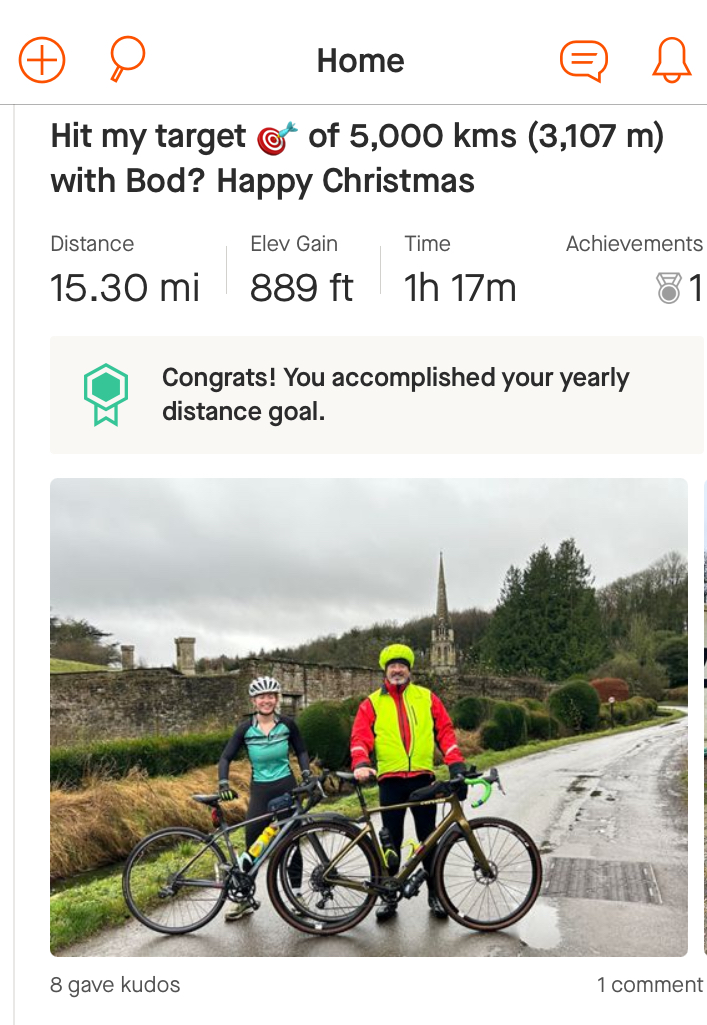Open the 1 comment link
707x1025 pixels.
click(x=649, y=985)
